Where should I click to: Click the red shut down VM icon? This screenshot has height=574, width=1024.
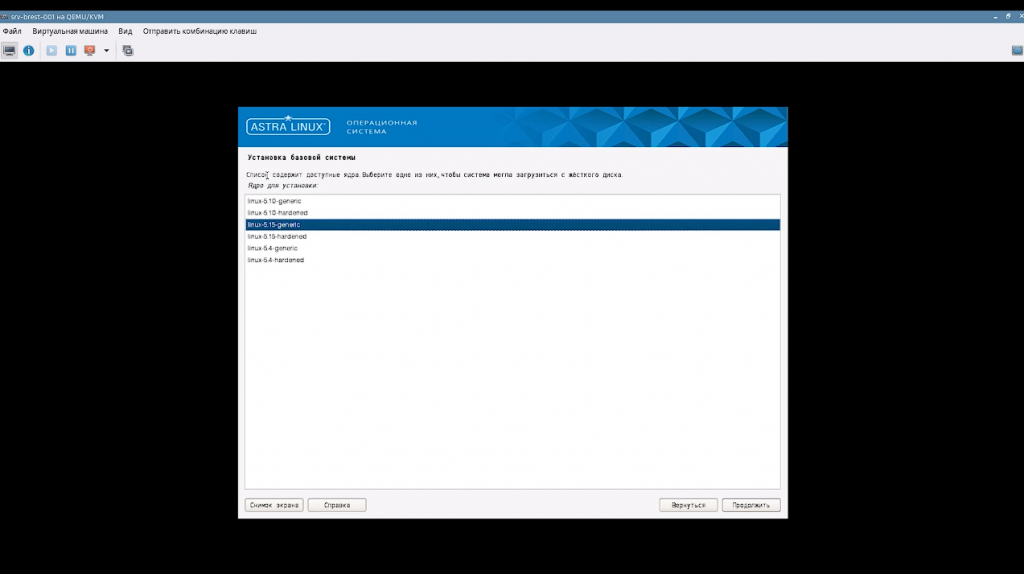[89, 50]
